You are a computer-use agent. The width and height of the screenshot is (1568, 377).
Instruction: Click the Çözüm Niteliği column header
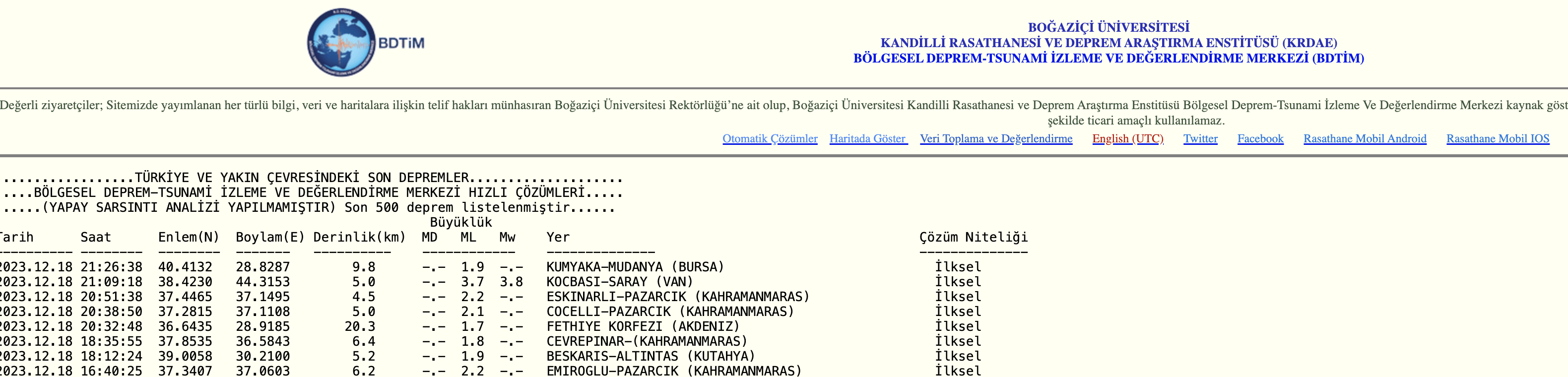point(973,237)
